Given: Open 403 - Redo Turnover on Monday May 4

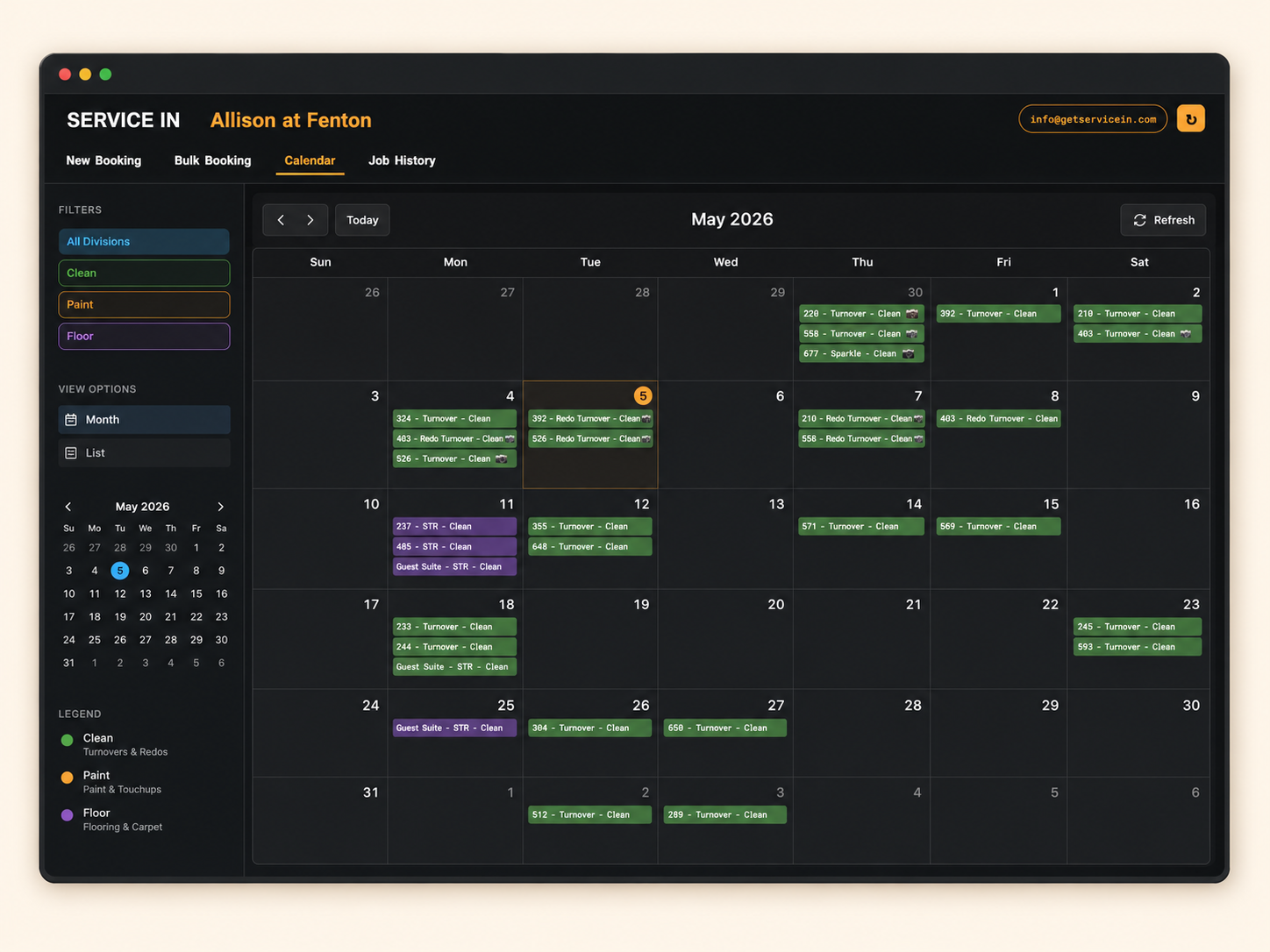Looking at the screenshot, I should click(454, 439).
